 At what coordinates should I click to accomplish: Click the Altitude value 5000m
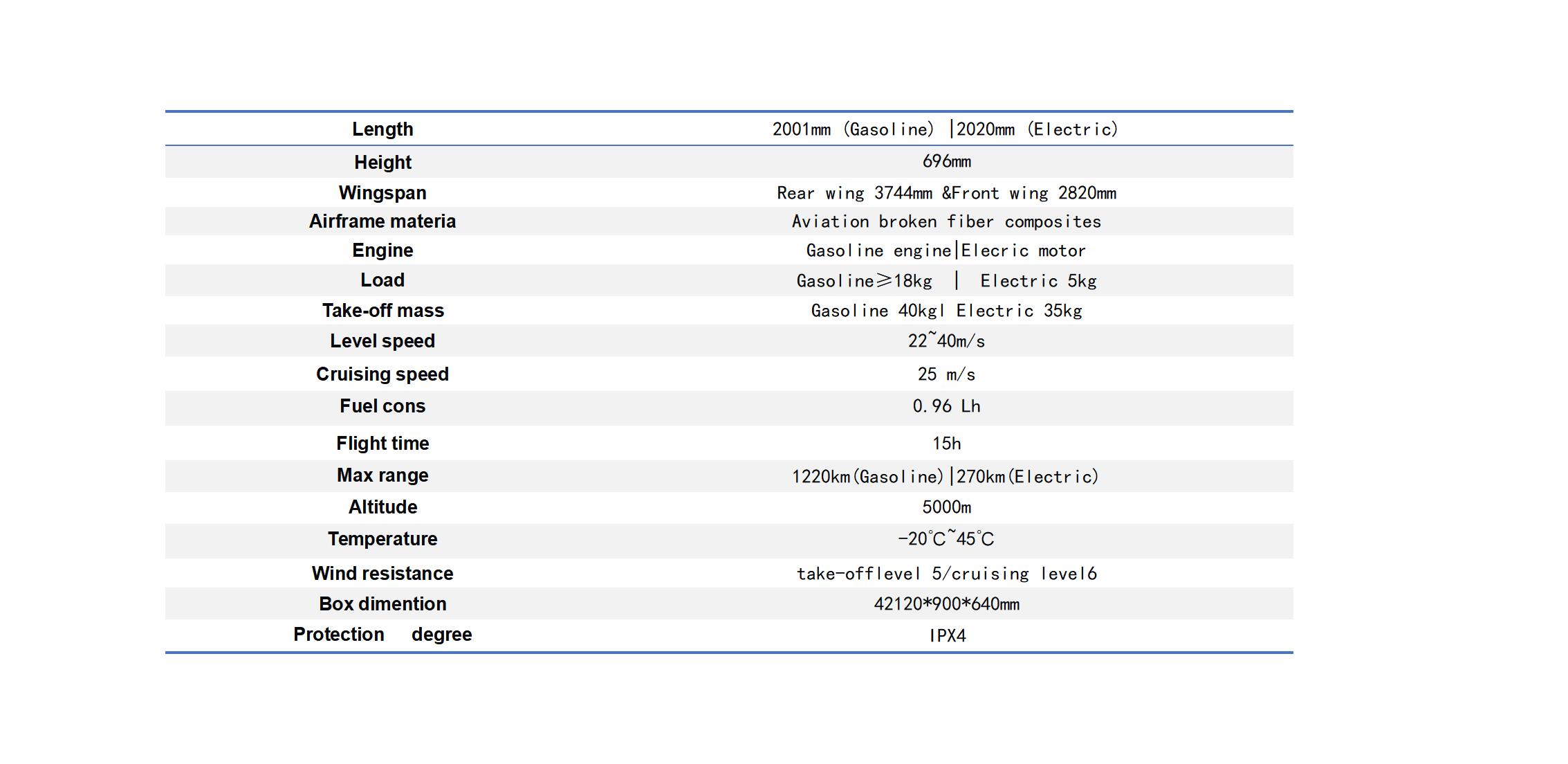946,507
